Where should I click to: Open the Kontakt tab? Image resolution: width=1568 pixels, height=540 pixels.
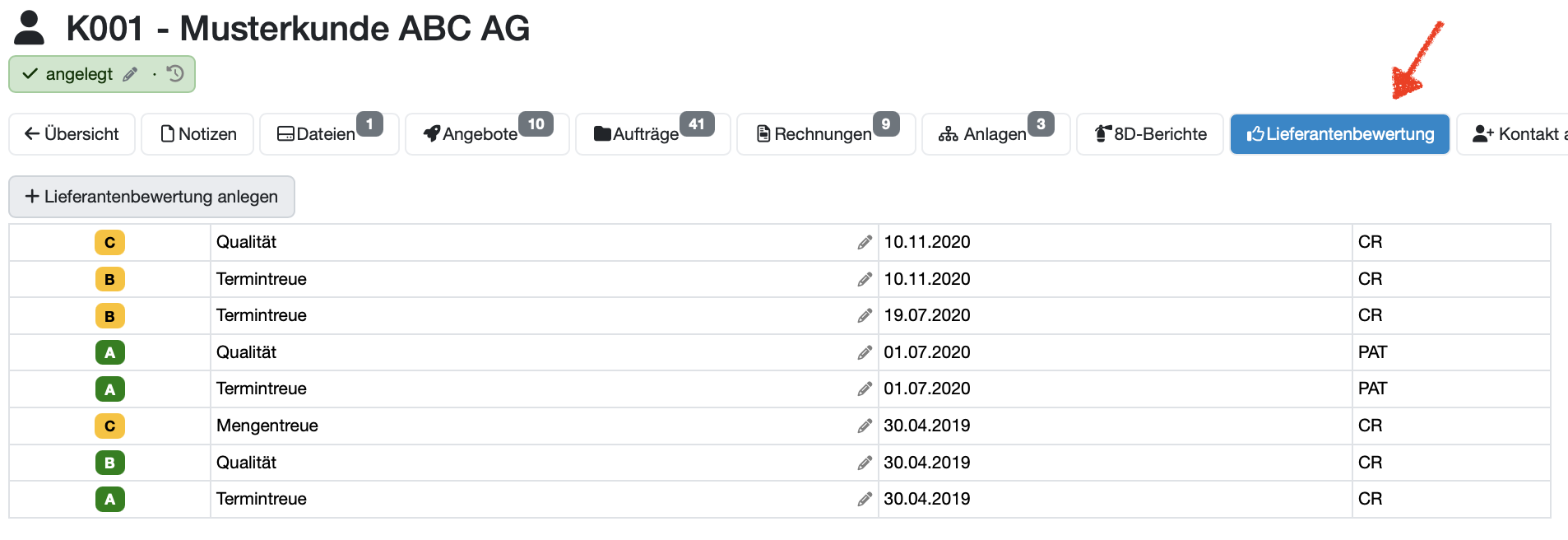[1512, 134]
